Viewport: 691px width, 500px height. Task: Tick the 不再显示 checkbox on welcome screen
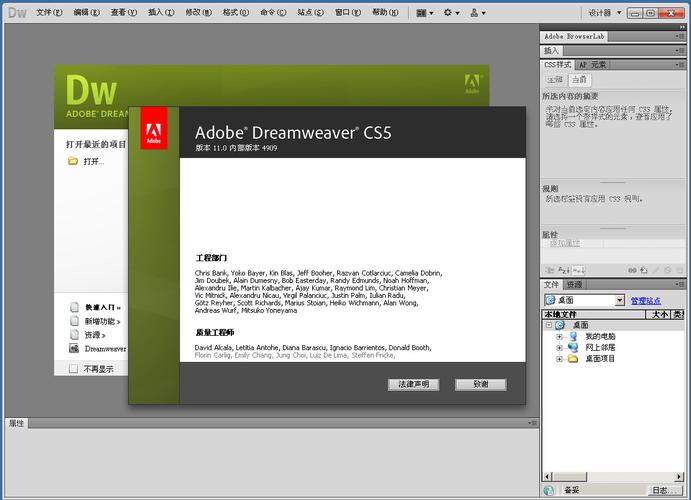(74, 369)
